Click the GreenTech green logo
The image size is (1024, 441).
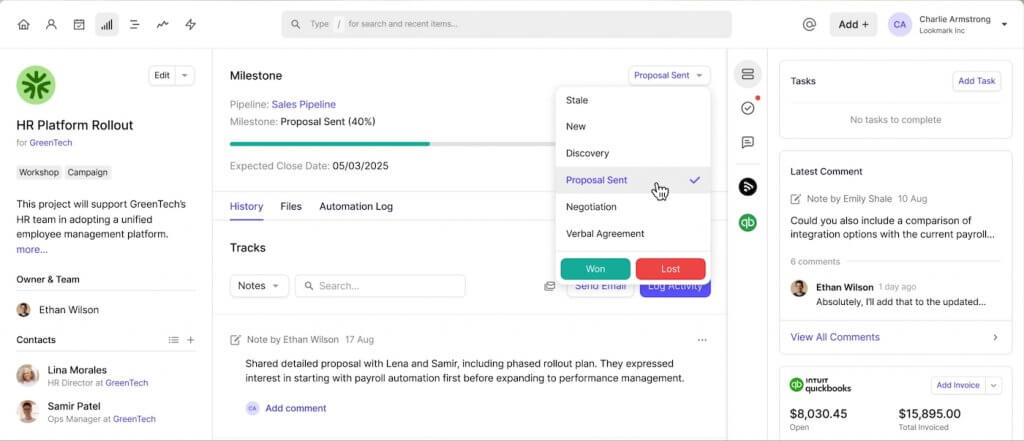36,85
